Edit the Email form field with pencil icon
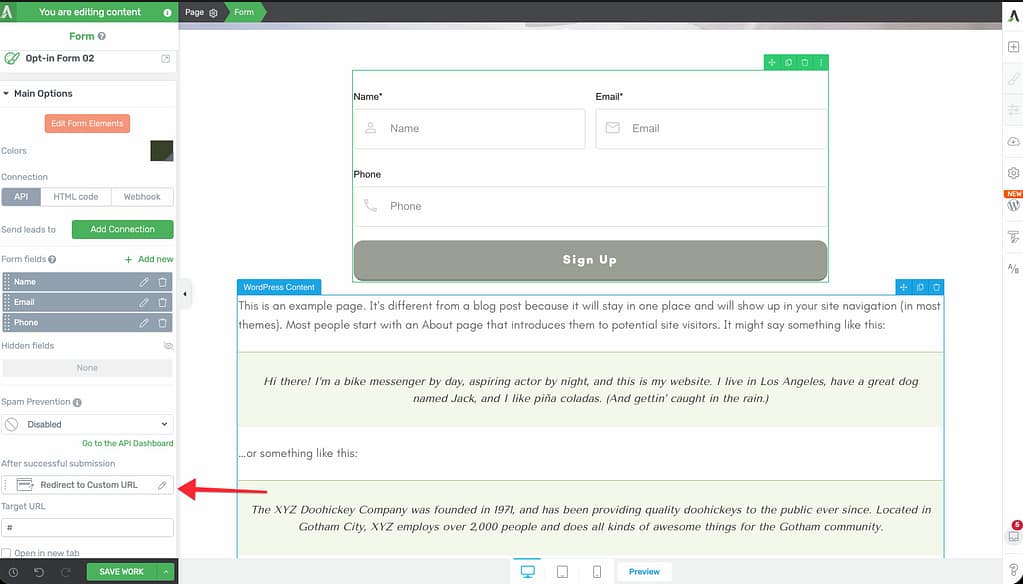1023x584 pixels. point(144,302)
